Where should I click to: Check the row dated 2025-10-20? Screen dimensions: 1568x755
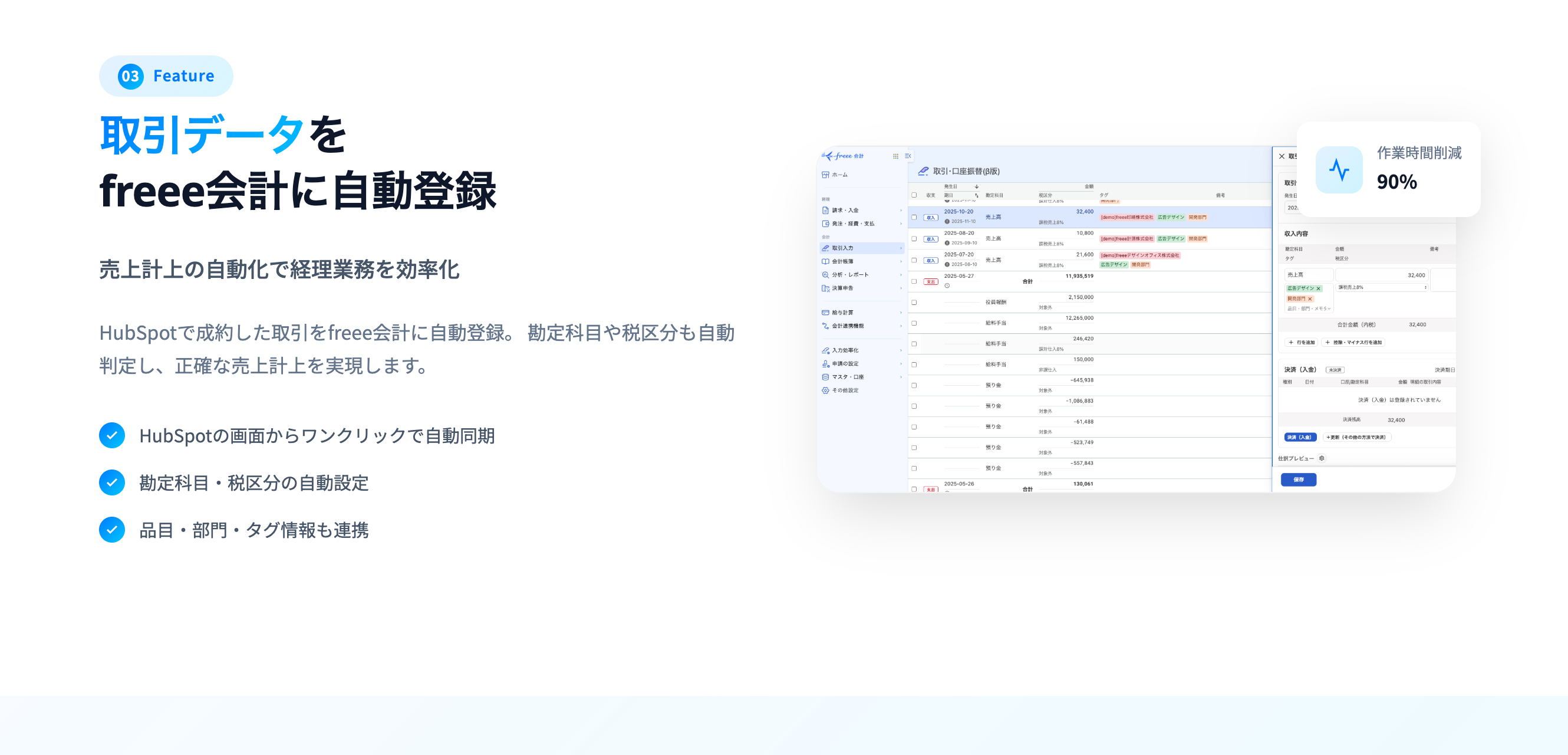[x=914, y=218]
